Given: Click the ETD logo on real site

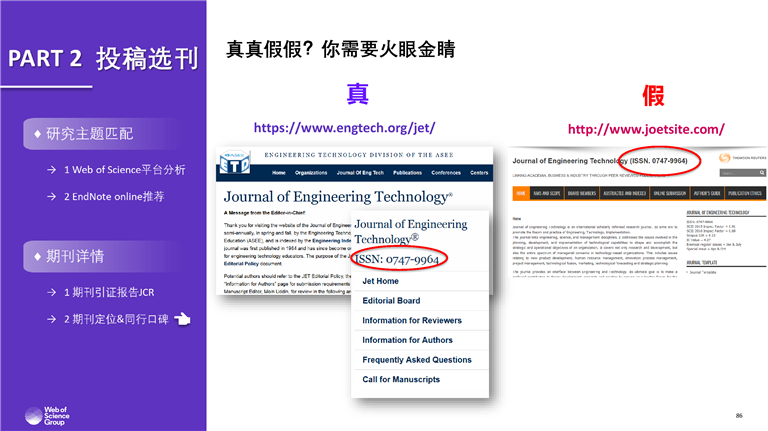Looking at the screenshot, I should (x=234, y=163).
